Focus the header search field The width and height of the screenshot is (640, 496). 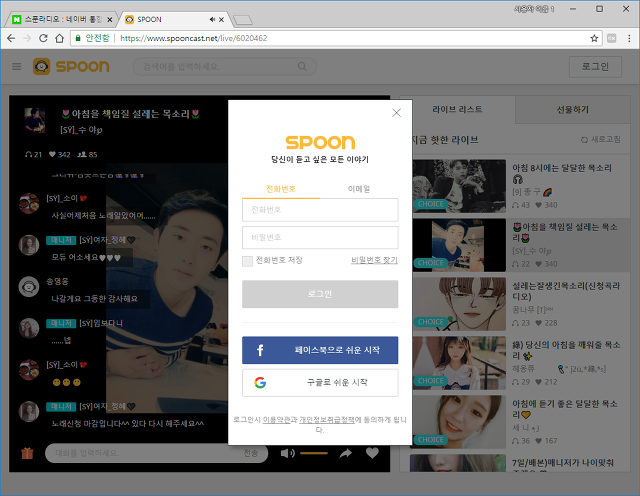(224, 67)
